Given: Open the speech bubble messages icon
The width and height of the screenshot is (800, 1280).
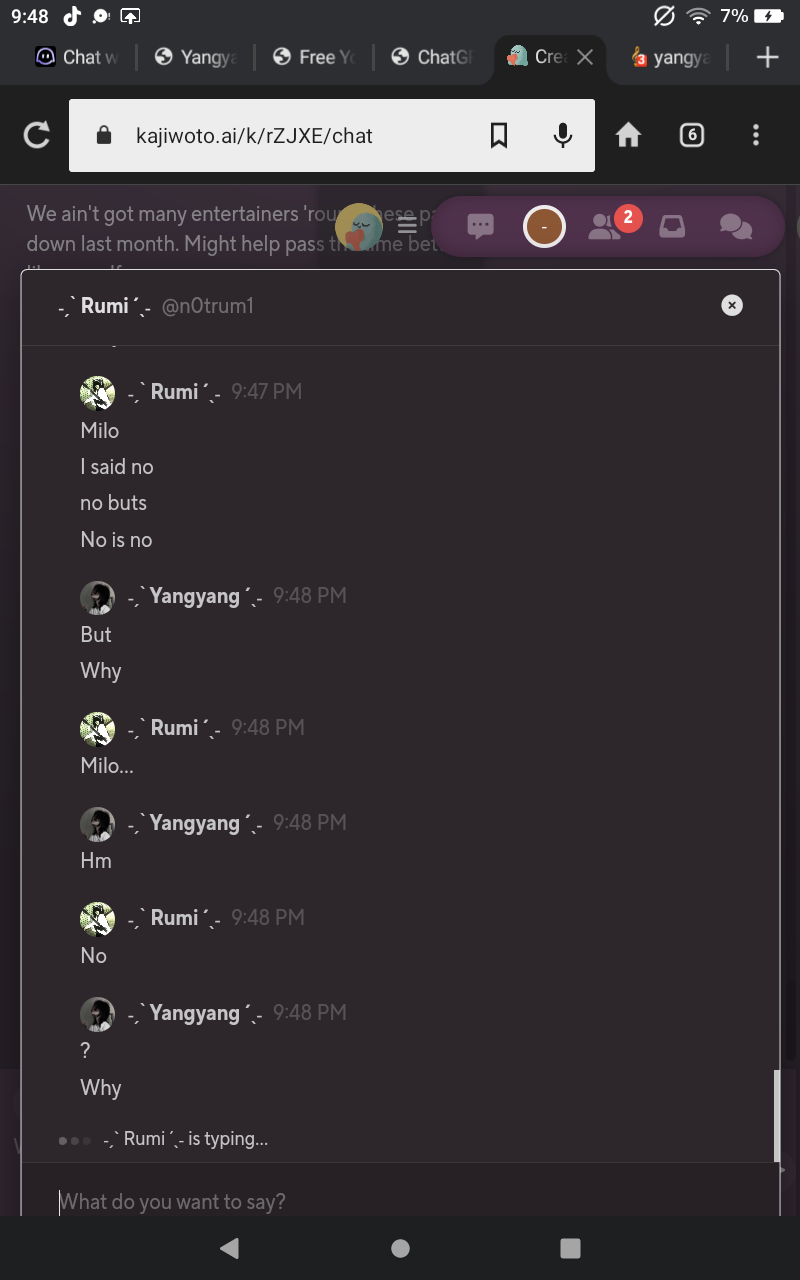Looking at the screenshot, I should pyautogui.click(x=481, y=227).
